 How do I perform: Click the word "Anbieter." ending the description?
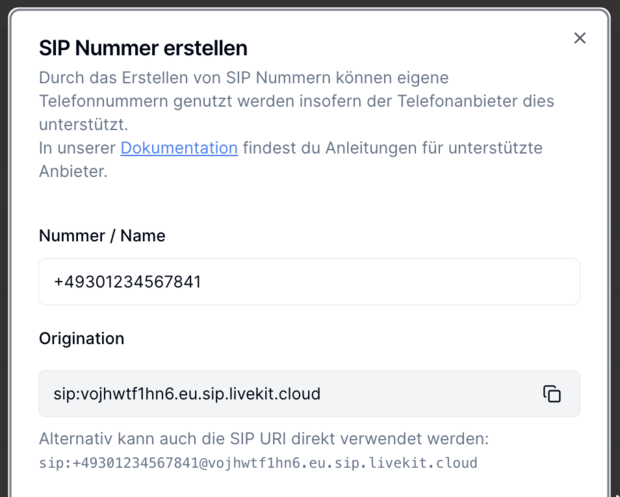[x=73, y=171]
